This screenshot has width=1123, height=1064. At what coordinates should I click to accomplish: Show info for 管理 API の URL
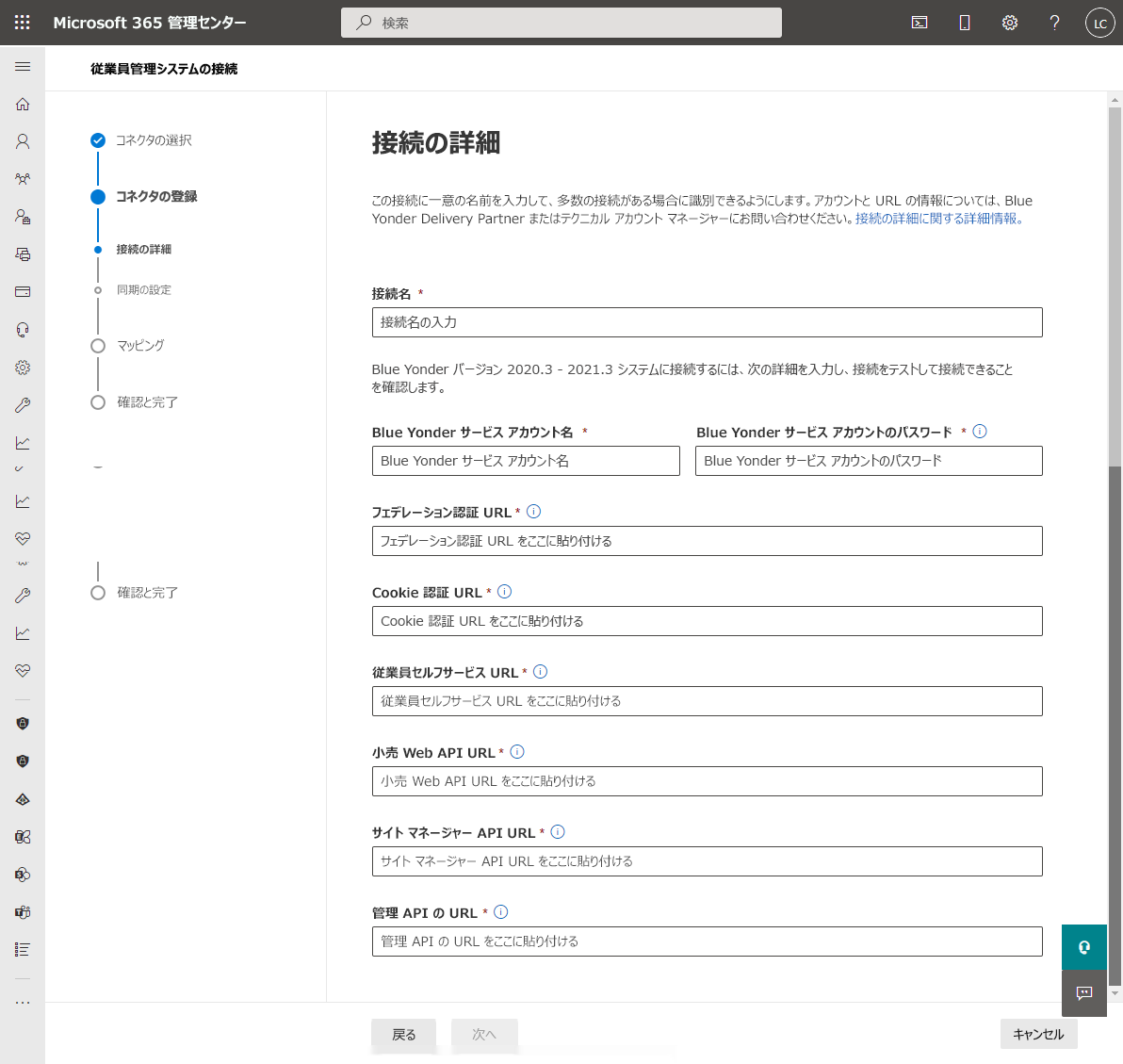click(x=500, y=912)
